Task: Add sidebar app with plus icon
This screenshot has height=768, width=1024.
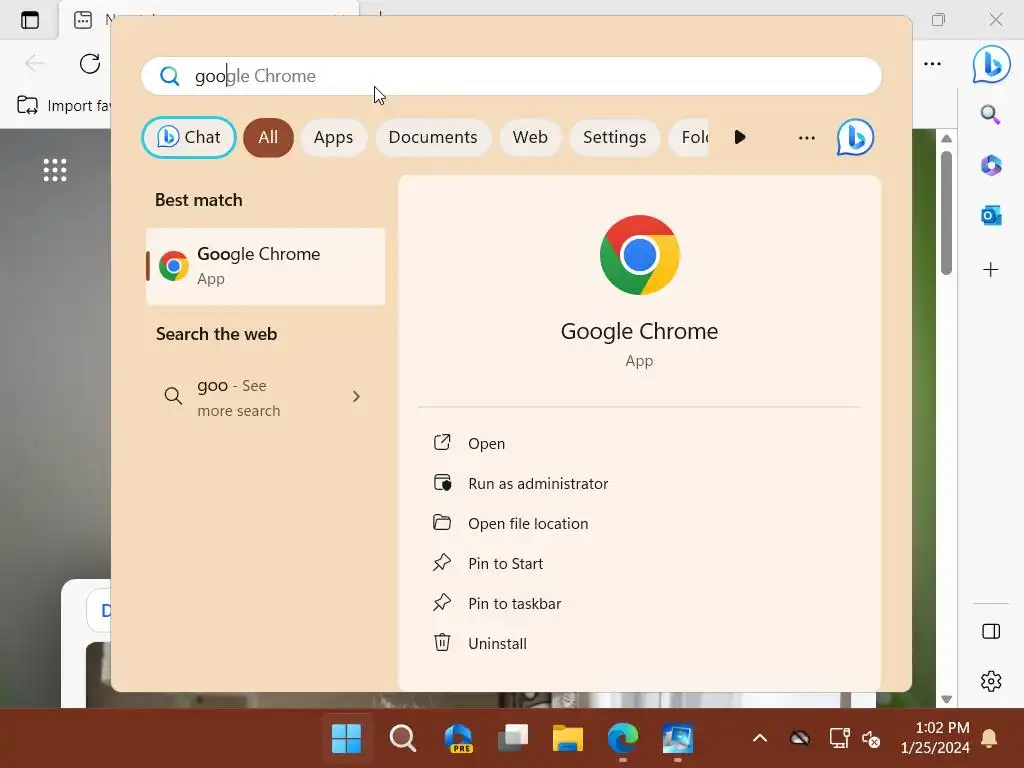Action: pos(991,270)
